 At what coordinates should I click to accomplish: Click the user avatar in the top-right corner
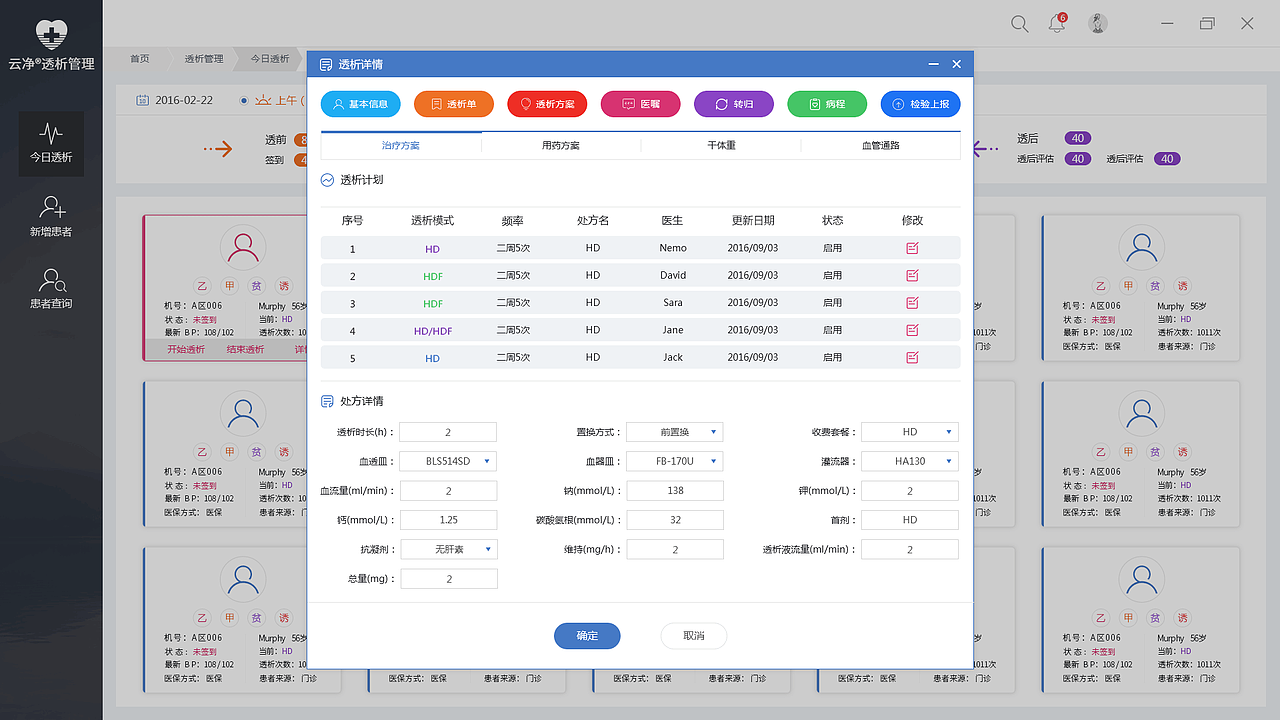[x=1097, y=23]
